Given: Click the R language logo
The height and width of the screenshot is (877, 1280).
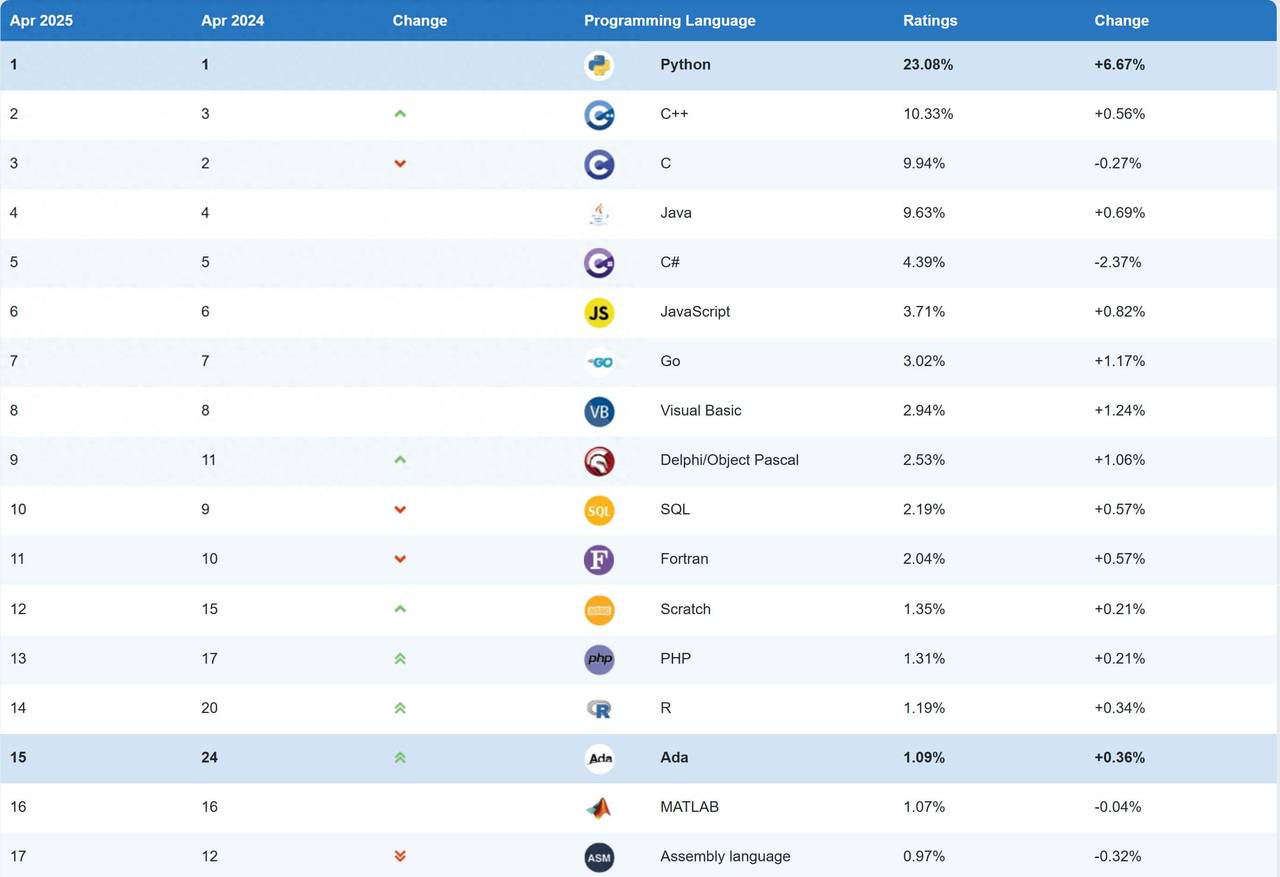Looking at the screenshot, I should tap(599, 709).
